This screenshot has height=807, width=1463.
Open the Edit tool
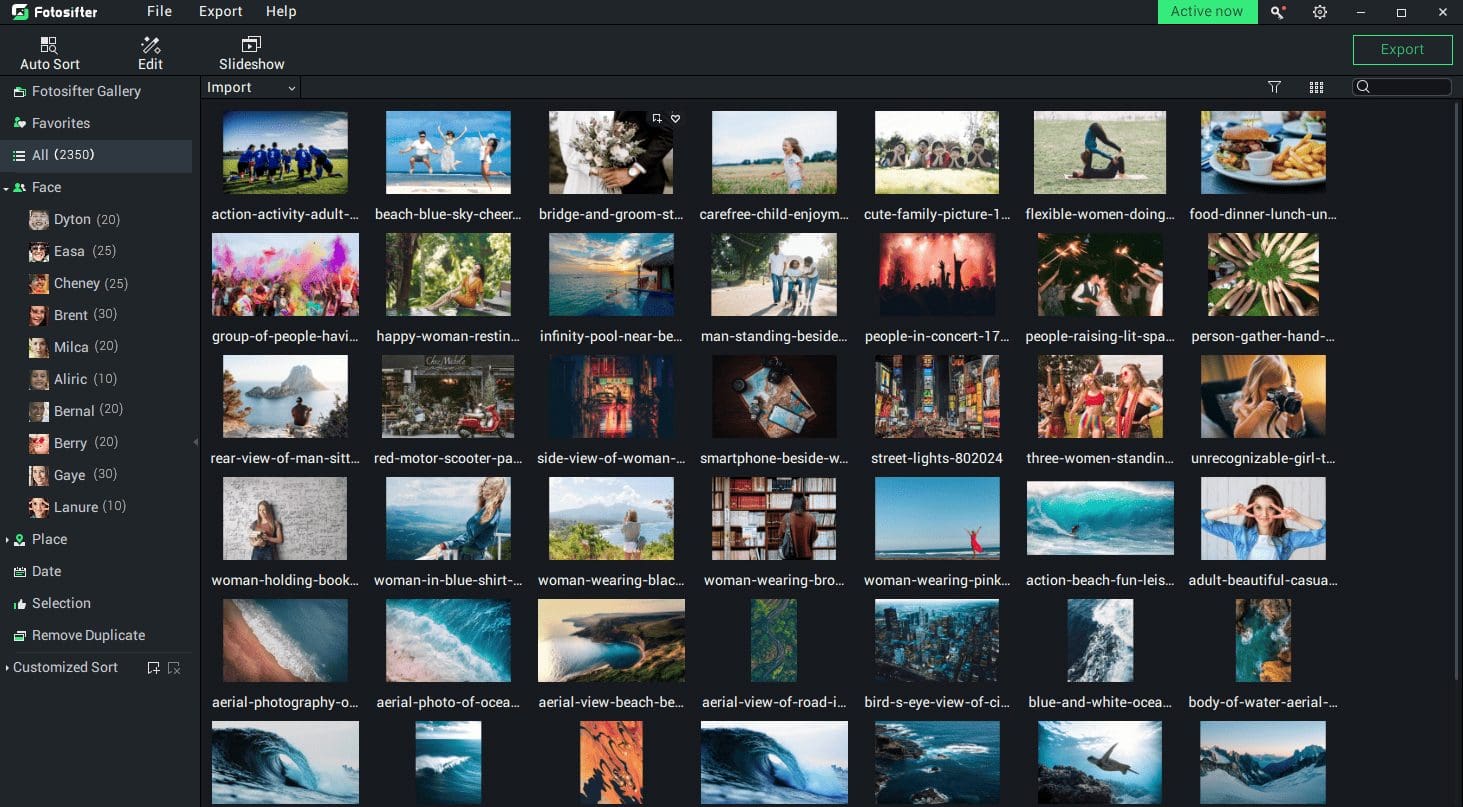[150, 53]
